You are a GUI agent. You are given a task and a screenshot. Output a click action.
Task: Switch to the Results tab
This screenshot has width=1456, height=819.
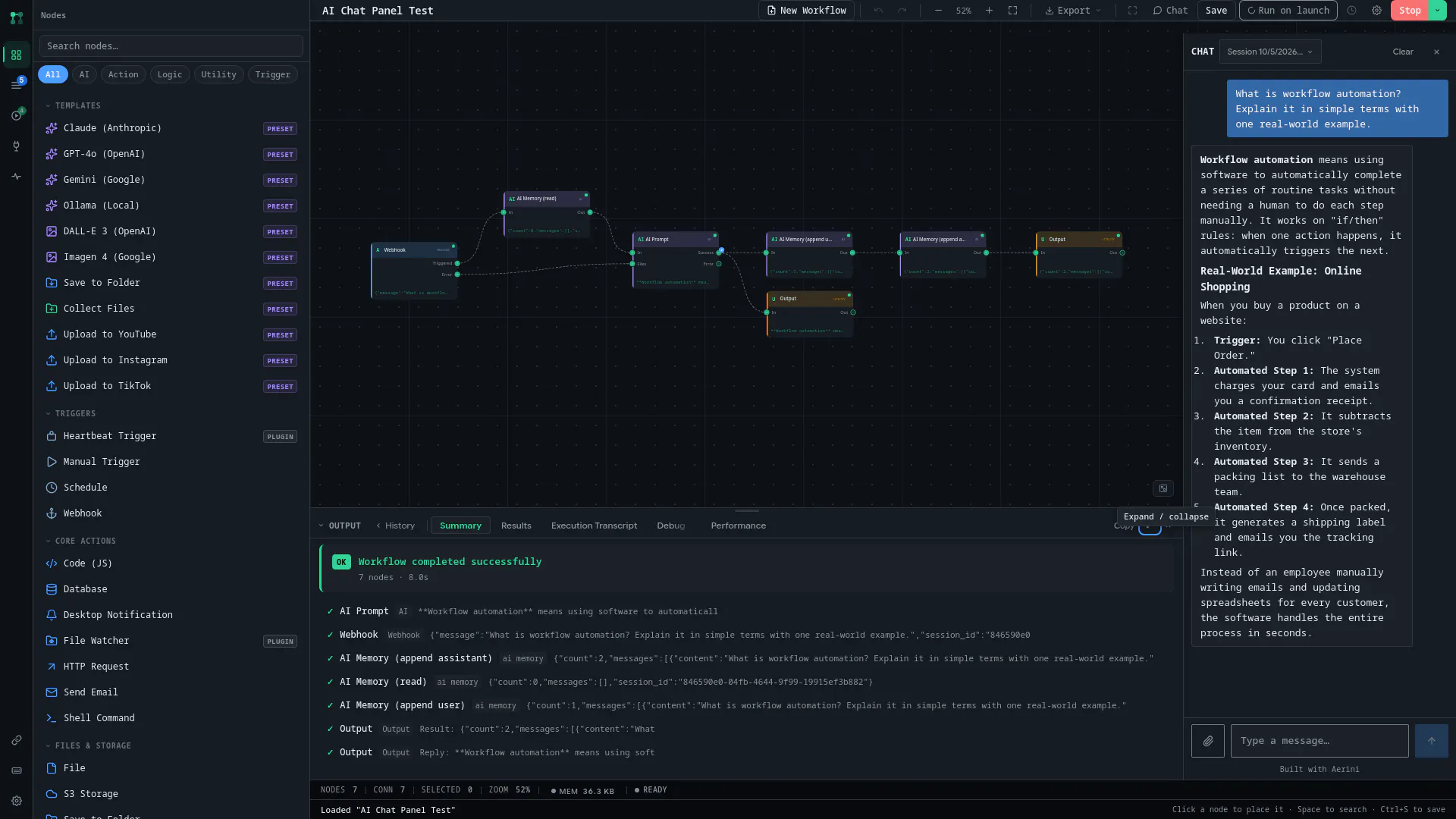(x=516, y=526)
